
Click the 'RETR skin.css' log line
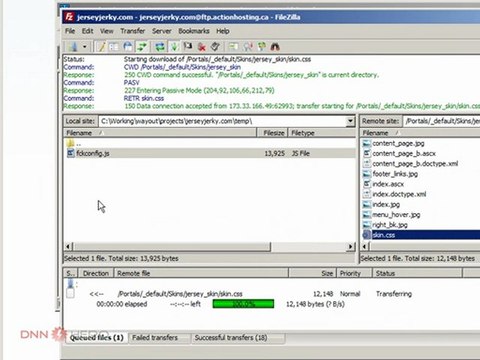[x=144, y=98]
